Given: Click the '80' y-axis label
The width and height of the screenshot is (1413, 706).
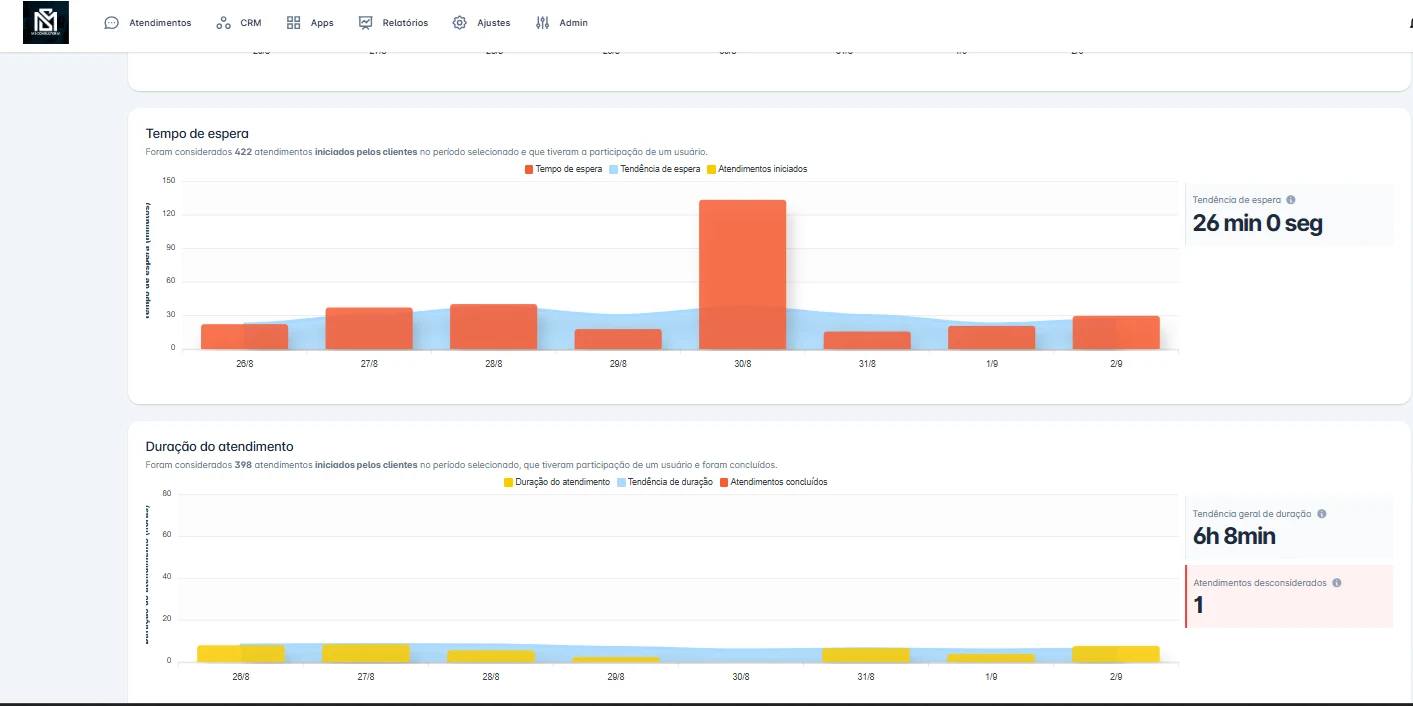Looking at the screenshot, I should 167,494.
